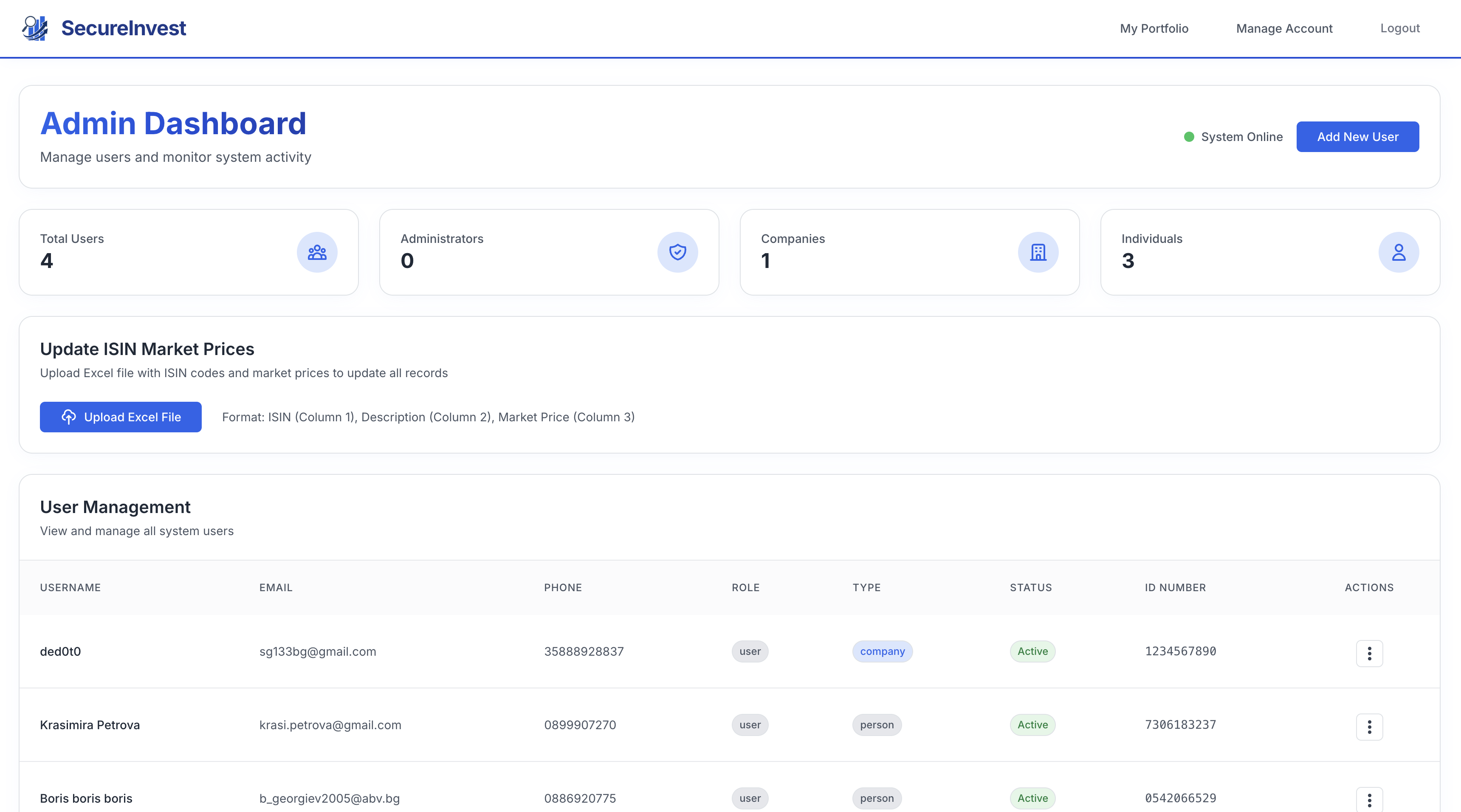Screen dimensions: 1461x812
Task: Click the Individuals count 3
Action: coord(1128,261)
